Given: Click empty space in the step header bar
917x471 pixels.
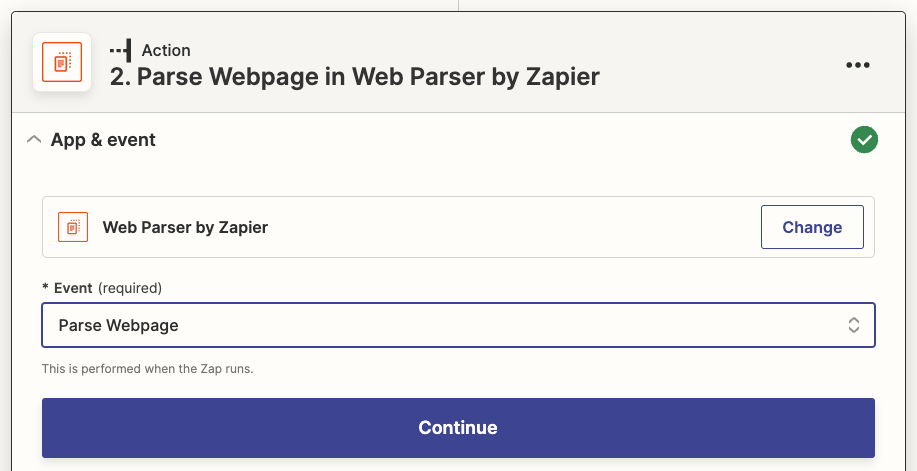Looking at the screenshot, I should click(x=719, y=64).
